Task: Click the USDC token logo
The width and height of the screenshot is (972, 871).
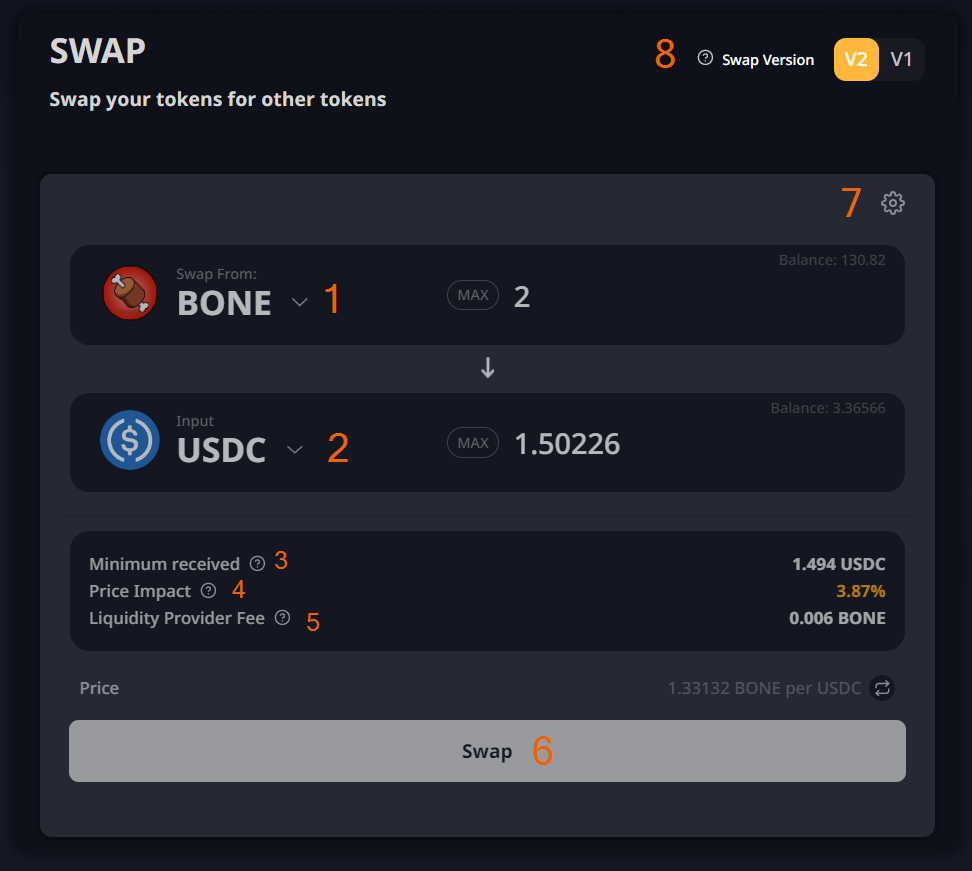Action: pos(130,440)
